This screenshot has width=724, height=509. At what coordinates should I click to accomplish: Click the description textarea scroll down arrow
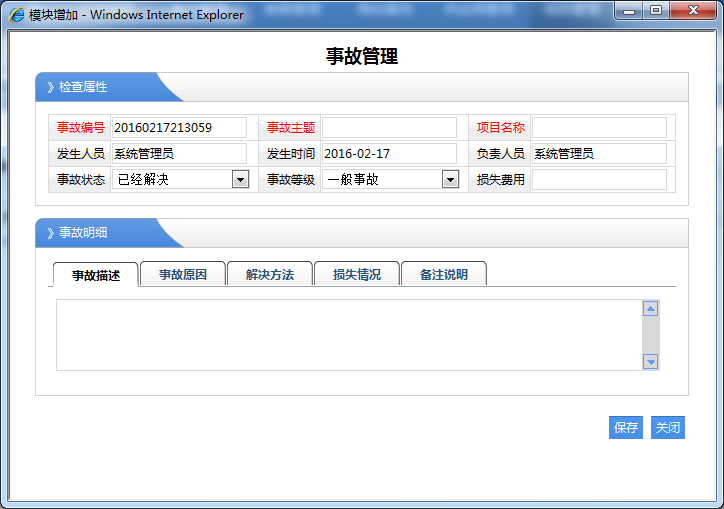coord(651,361)
